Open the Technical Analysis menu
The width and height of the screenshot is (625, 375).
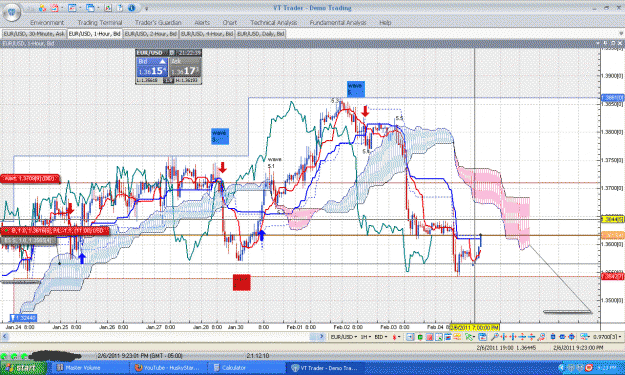tap(273, 23)
